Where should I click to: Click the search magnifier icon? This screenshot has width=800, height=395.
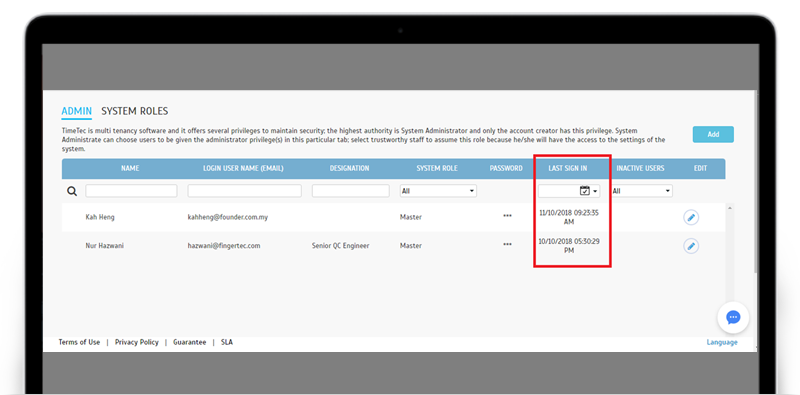point(72,191)
